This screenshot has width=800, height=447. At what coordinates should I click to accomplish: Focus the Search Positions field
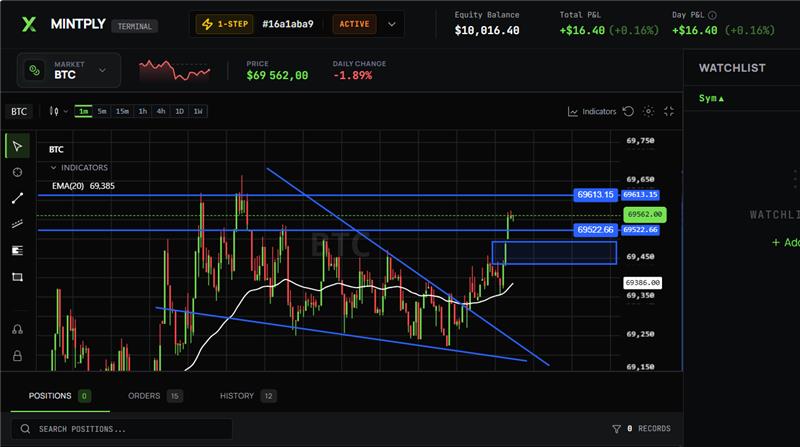(x=122, y=429)
